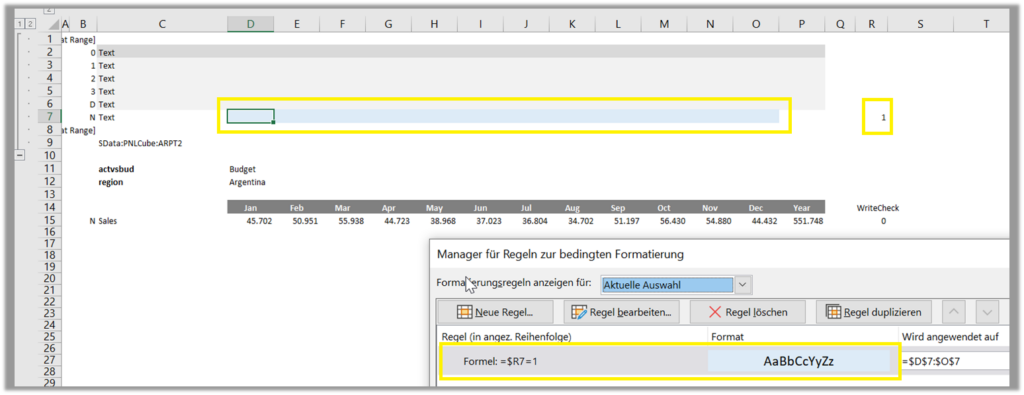Select outline level 1 button
Viewport: 1024px width, 395px height.
pyautogui.click(x=20, y=24)
